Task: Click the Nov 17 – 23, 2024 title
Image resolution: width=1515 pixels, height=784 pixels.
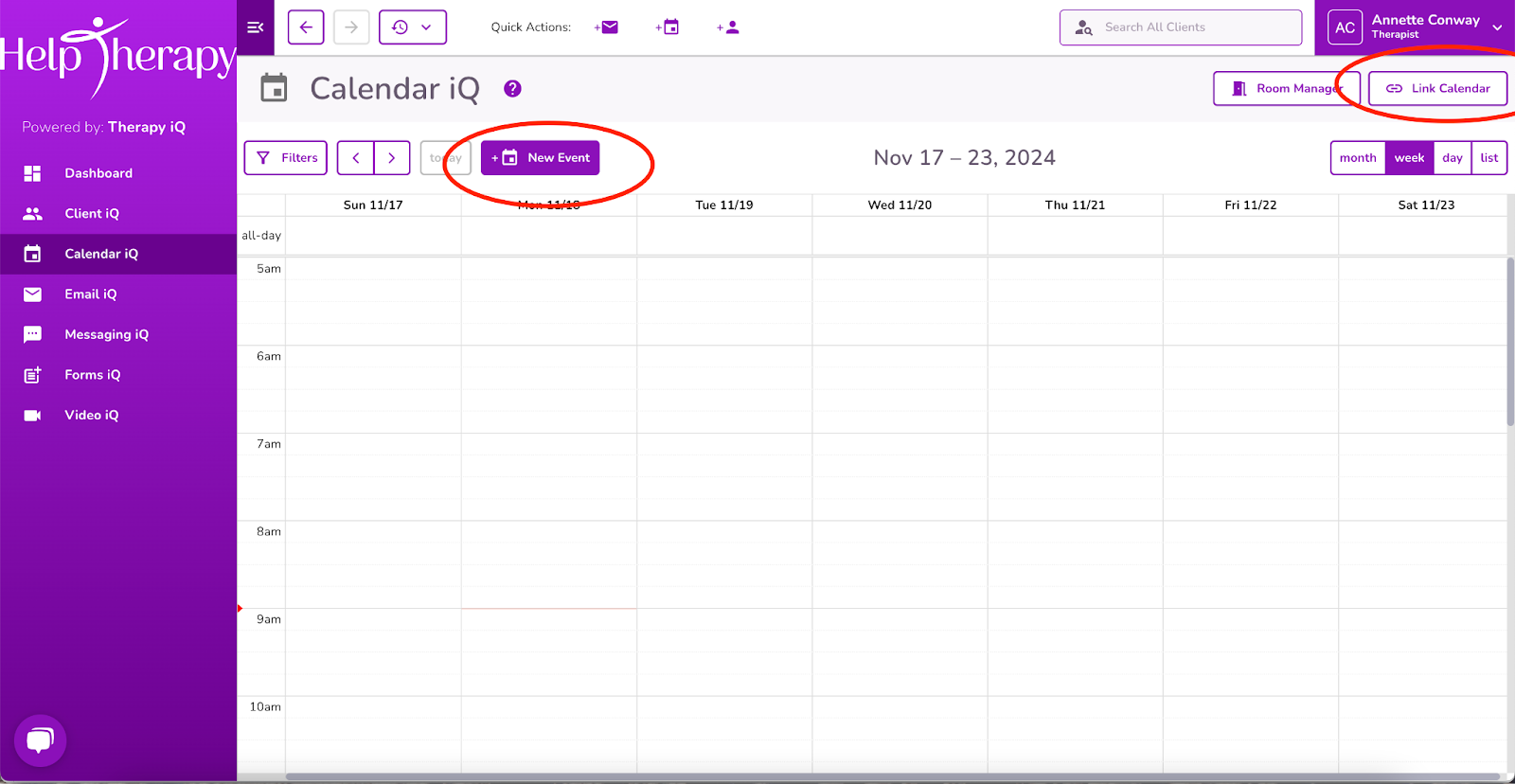Action: point(964,158)
